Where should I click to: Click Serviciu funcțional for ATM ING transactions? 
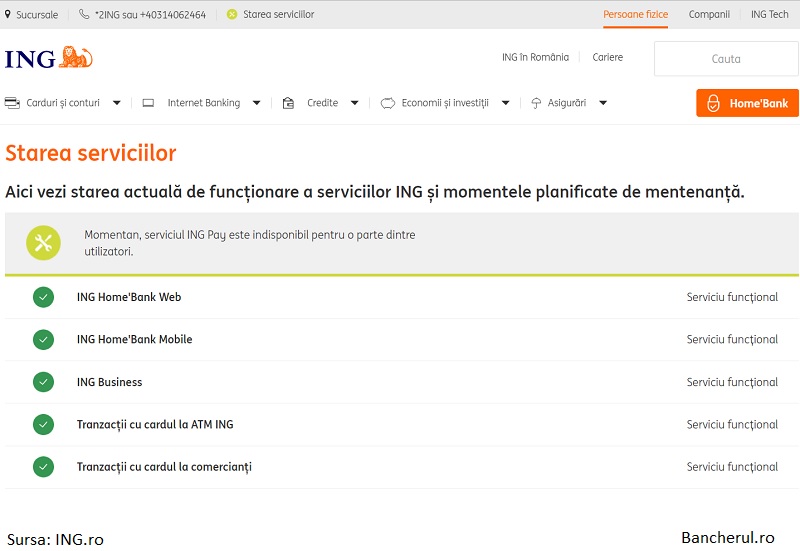pyautogui.click(x=732, y=424)
